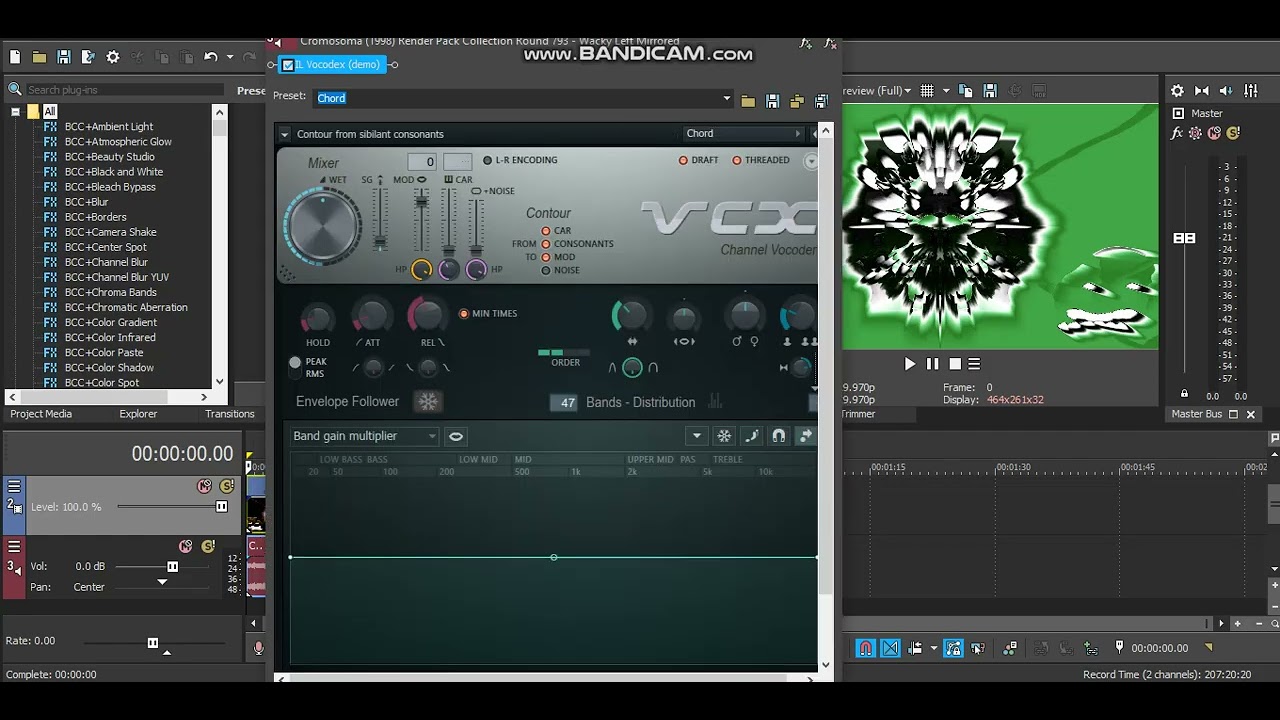Open the Chord preset selector in Vocodex
This screenshot has width=1280, height=720.
[744, 134]
